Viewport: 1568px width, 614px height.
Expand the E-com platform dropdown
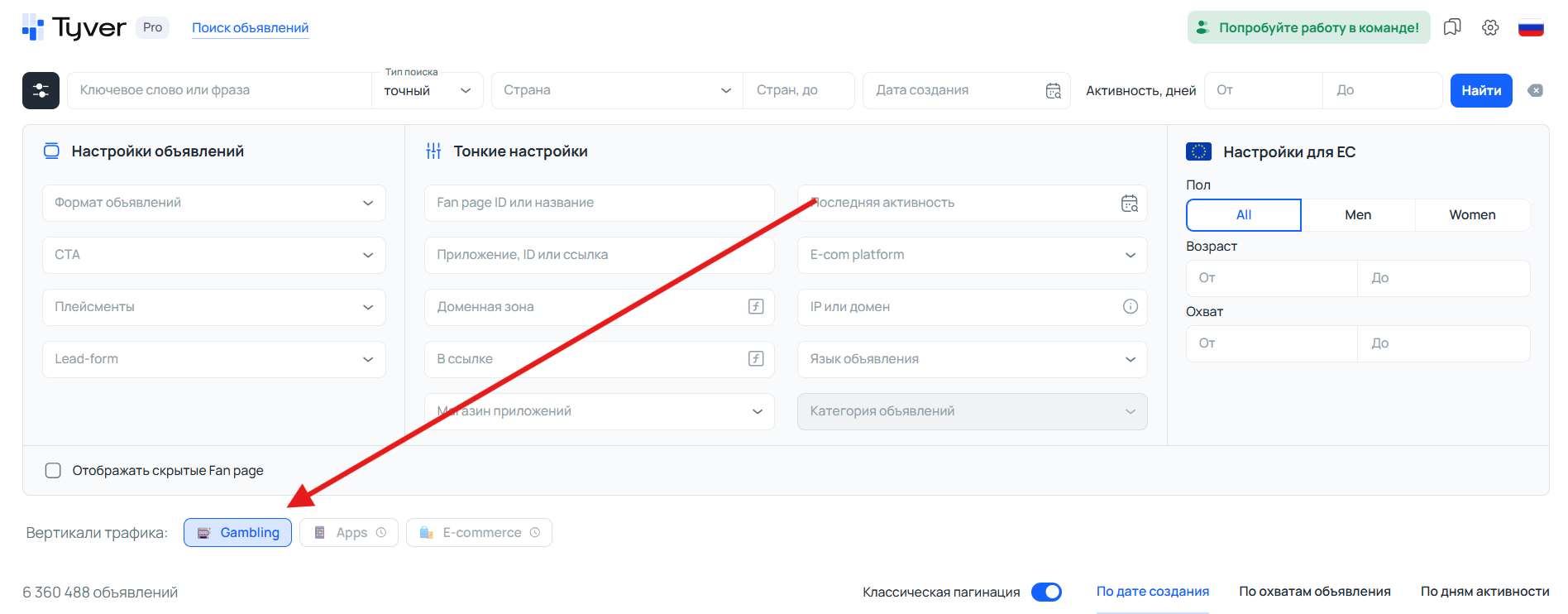[972, 256]
